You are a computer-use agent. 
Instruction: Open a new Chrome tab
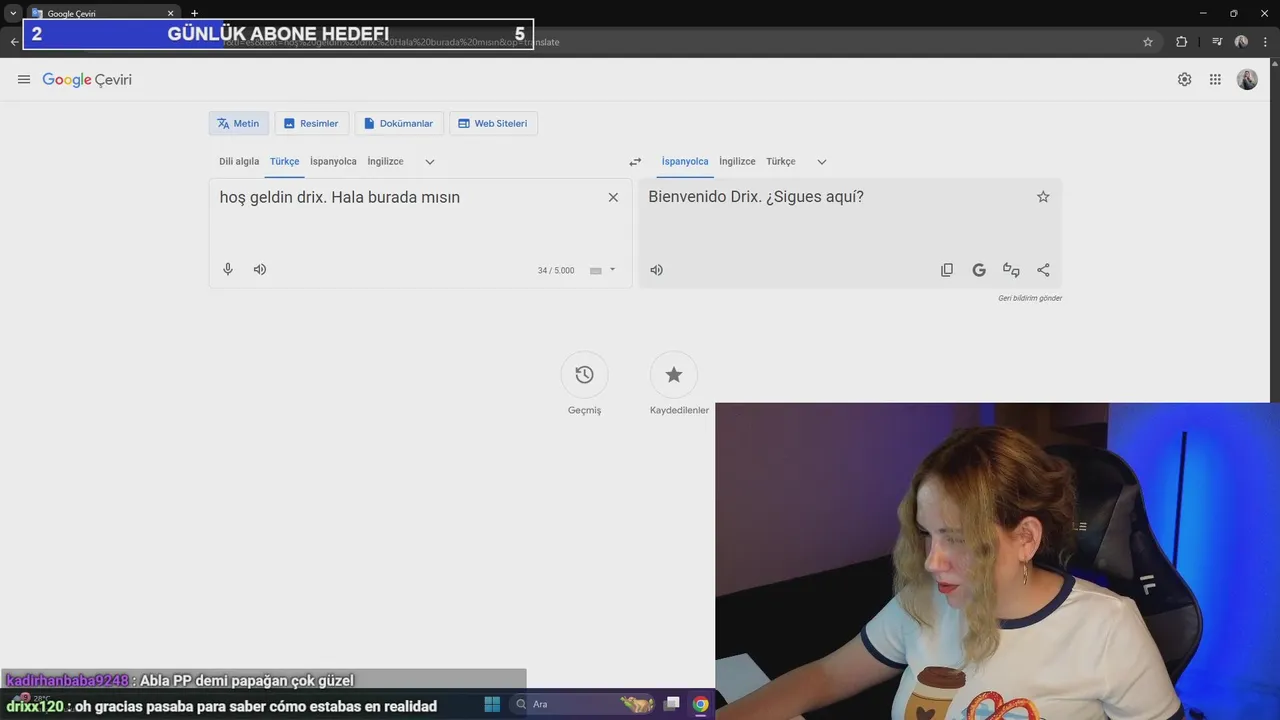point(195,14)
